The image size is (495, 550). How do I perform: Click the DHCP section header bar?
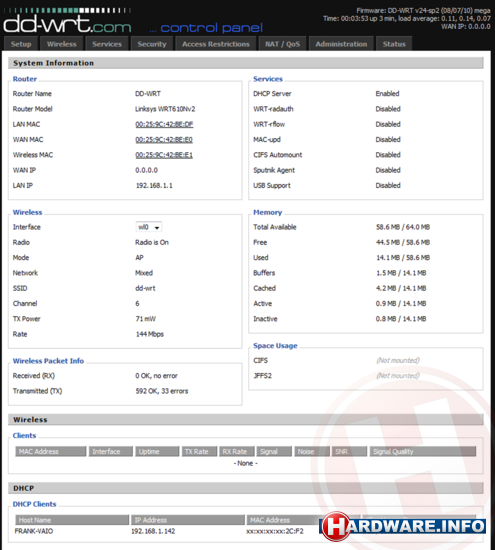(x=246, y=488)
